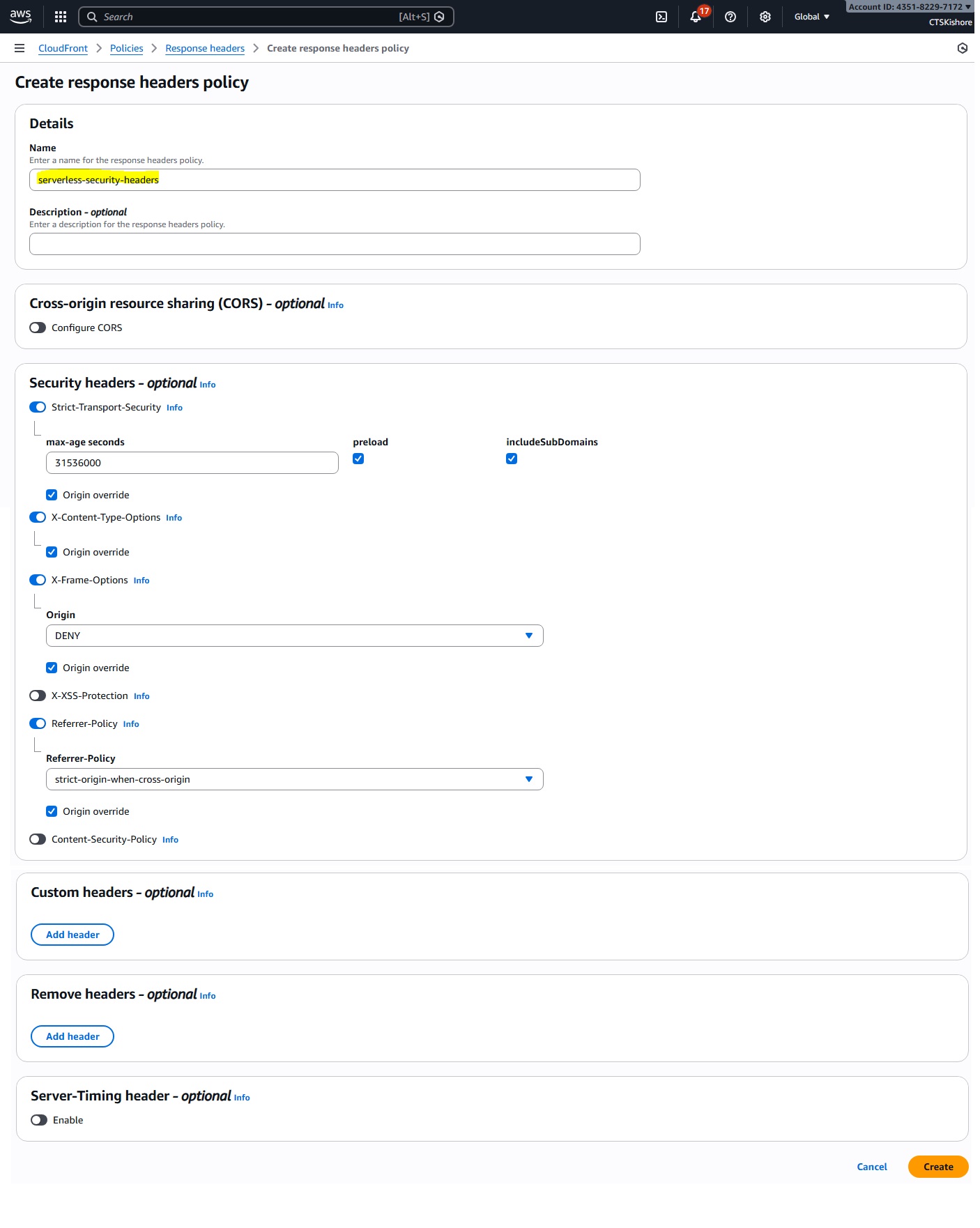Open the settings gear in the header
Screen dimensions: 980x1228
tap(765, 17)
